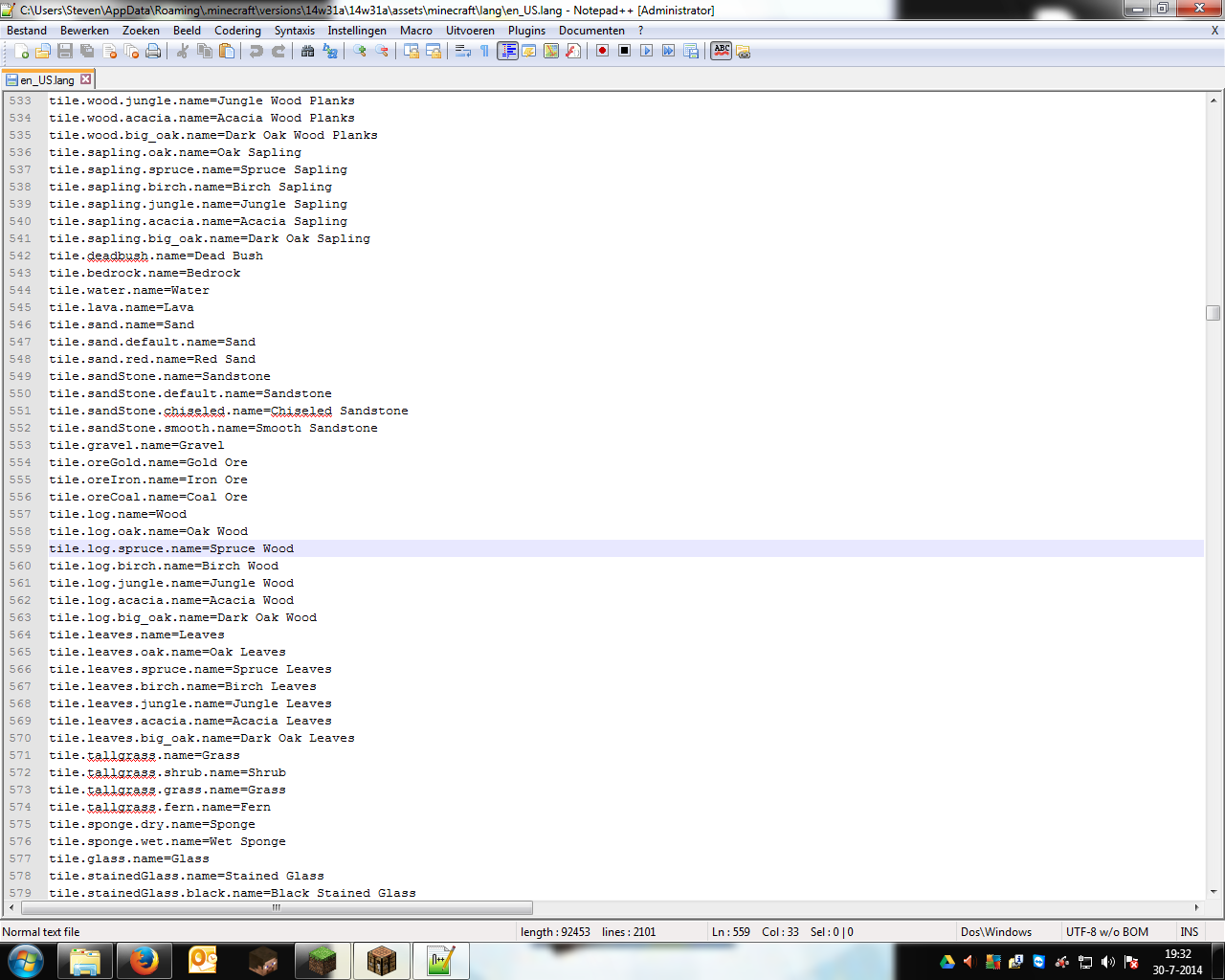Click the vertical scrollbar up arrow
The height and width of the screenshot is (980, 1225).
1214,100
